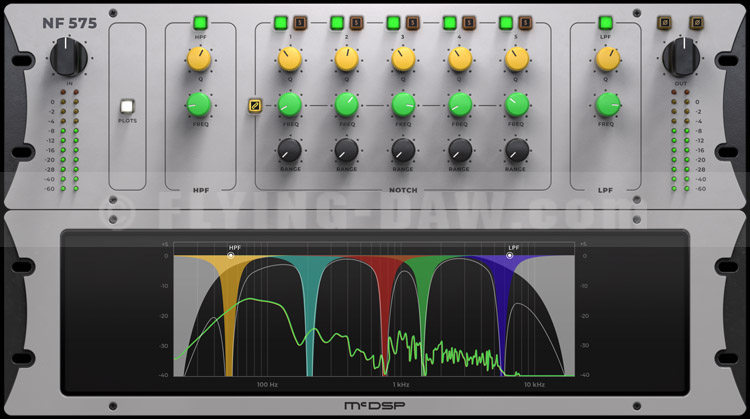Image resolution: width=750 pixels, height=419 pixels.
Task: Click the right phase invert button
Action: [x=696, y=22]
